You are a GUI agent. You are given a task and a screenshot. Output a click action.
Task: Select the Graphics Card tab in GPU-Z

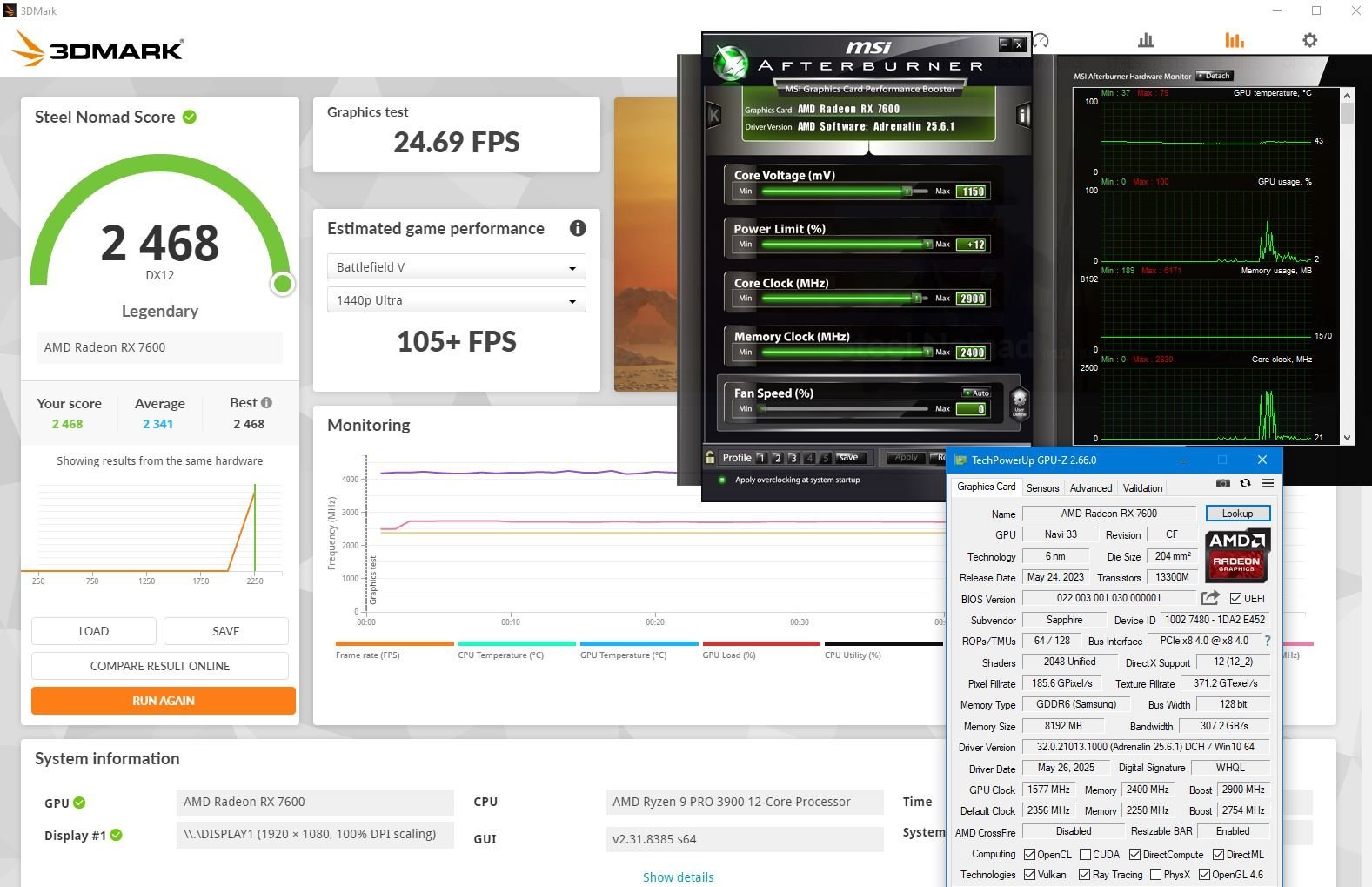click(986, 487)
